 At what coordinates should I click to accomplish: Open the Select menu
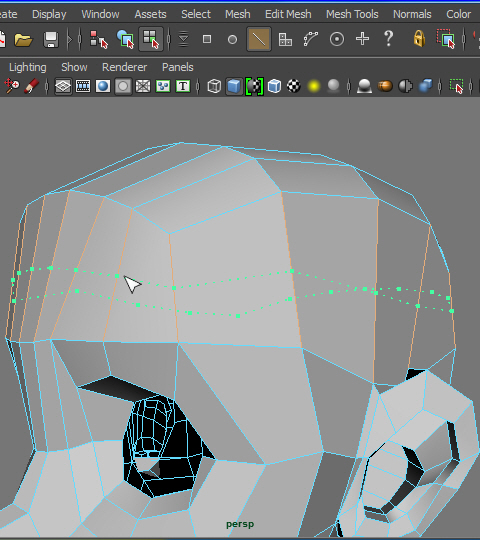196,14
